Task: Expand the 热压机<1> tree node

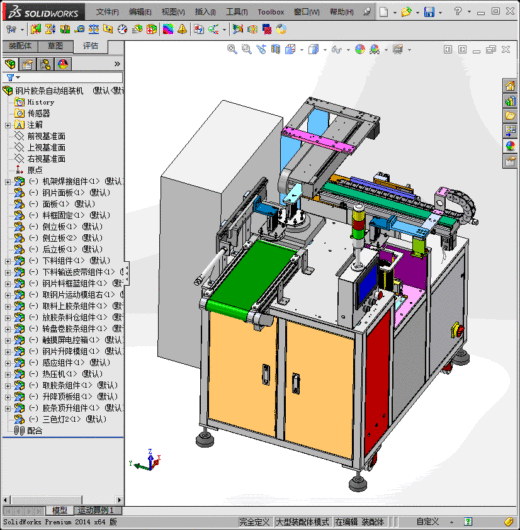Action: pos(8,374)
